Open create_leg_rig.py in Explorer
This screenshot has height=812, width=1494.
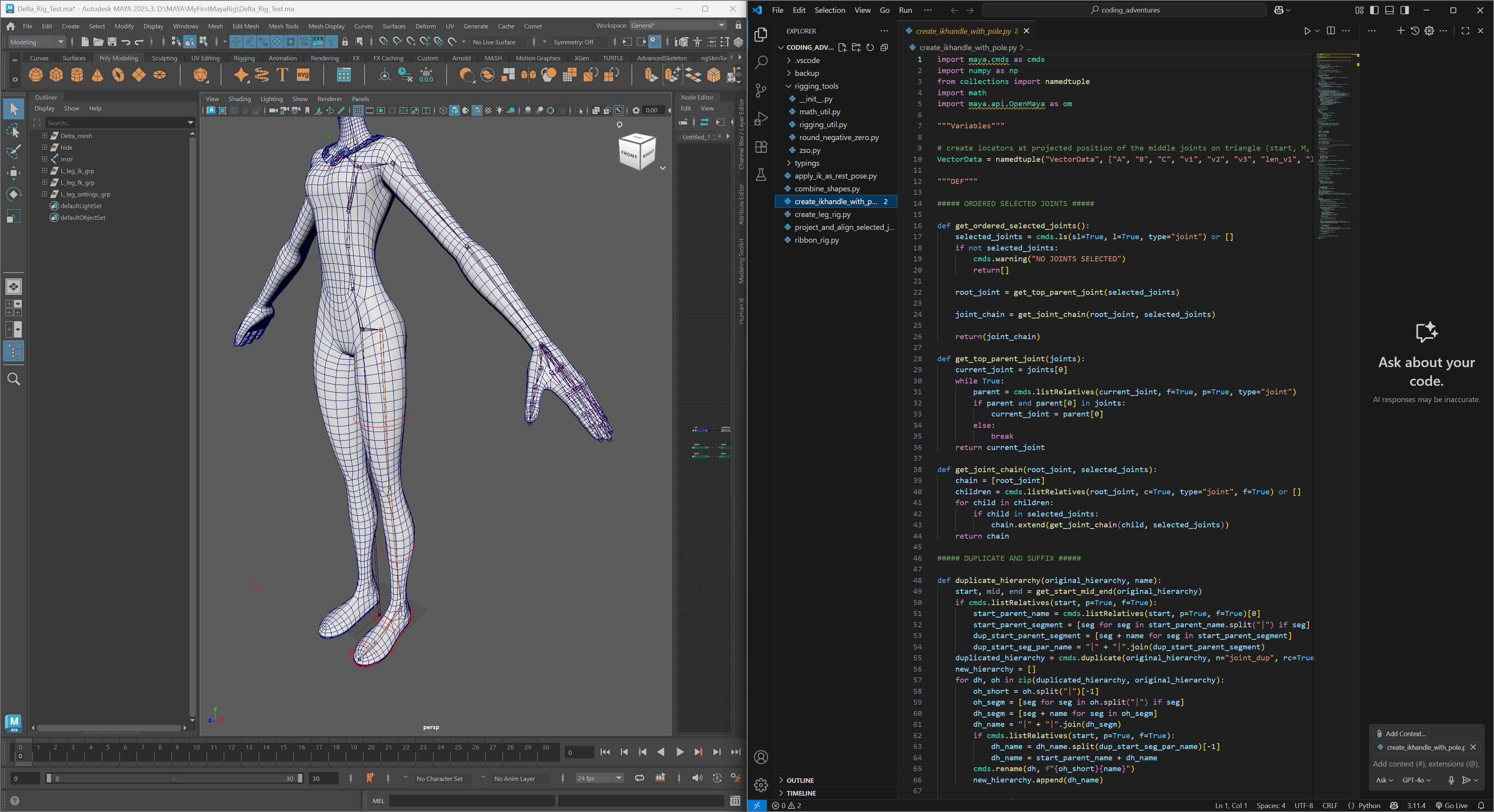[822, 214]
